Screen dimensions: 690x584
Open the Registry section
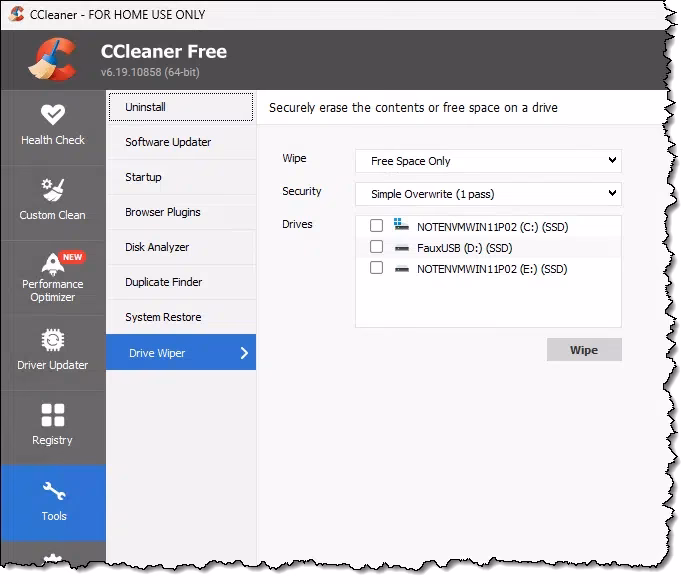pos(53,427)
